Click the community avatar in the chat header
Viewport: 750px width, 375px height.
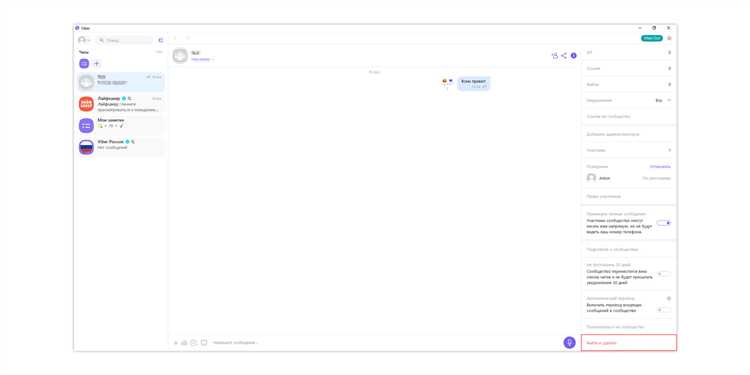[180, 55]
